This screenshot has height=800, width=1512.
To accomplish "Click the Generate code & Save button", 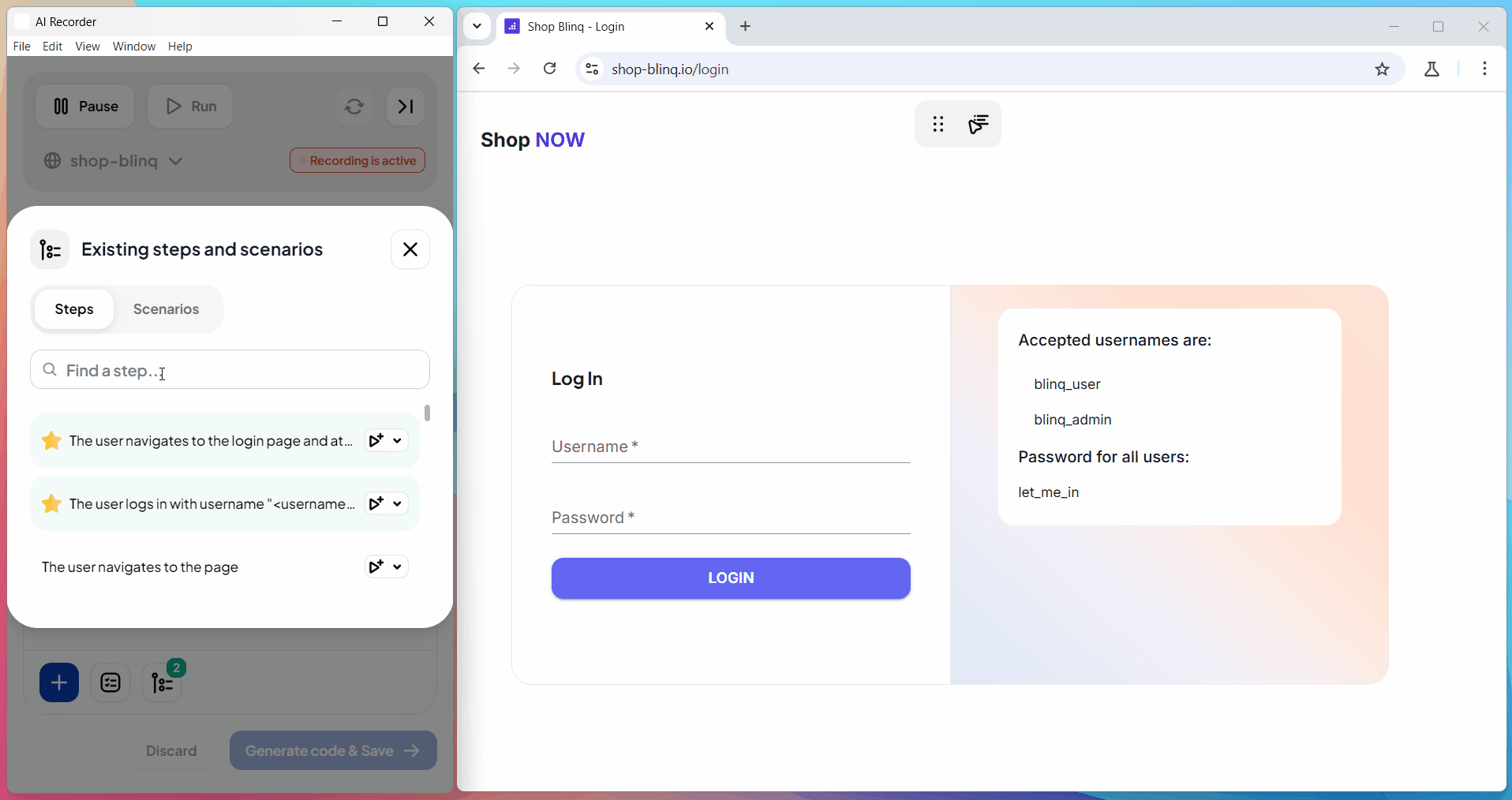I will pos(332,750).
